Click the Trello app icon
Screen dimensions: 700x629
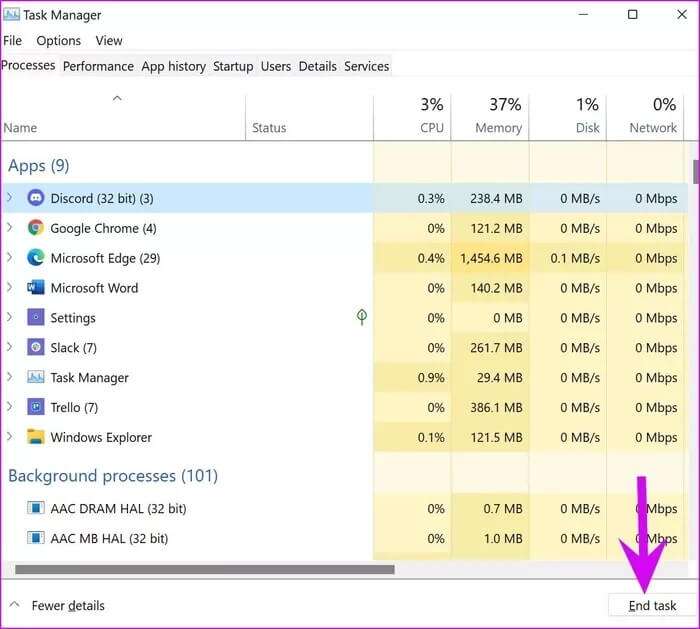coord(36,407)
